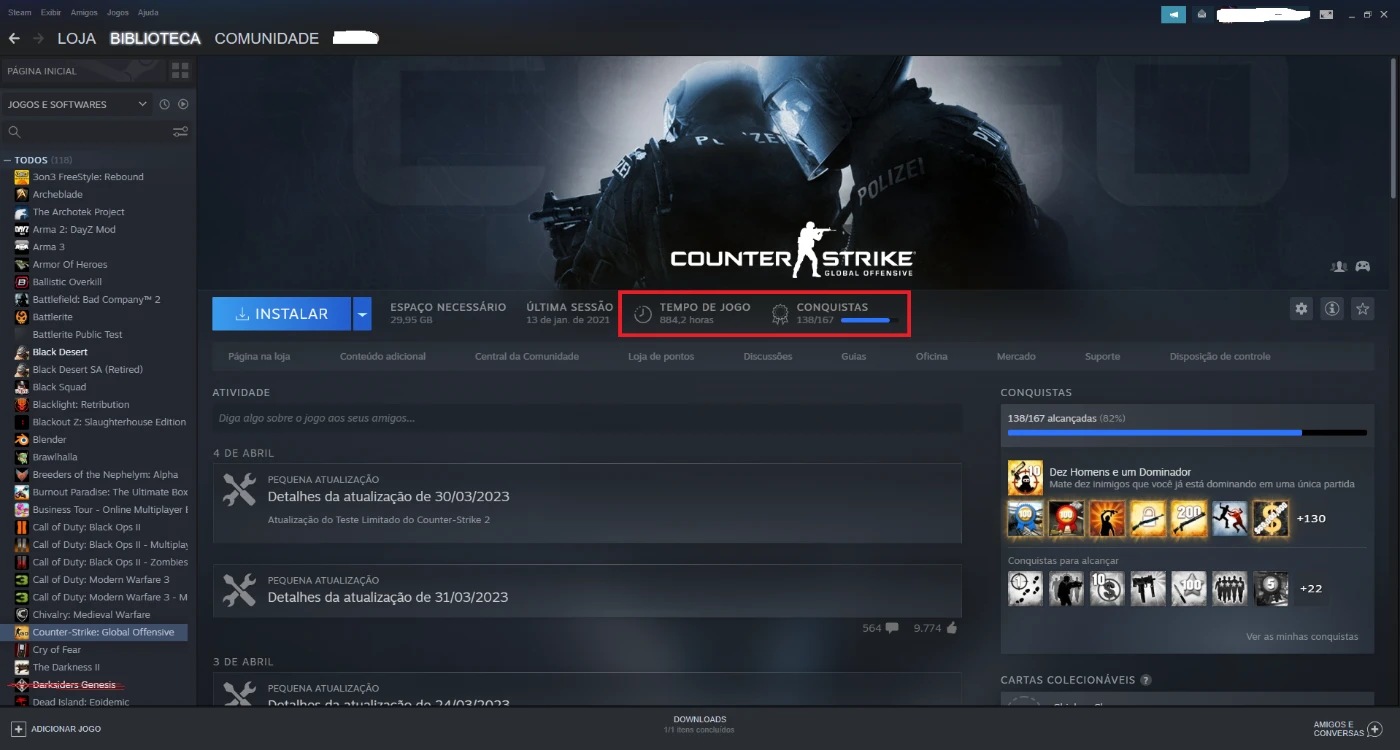The height and width of the screenshot is (750, 1400).
Task: Like the 31/03/2023 update thumbs up
Action: (950, 628)
